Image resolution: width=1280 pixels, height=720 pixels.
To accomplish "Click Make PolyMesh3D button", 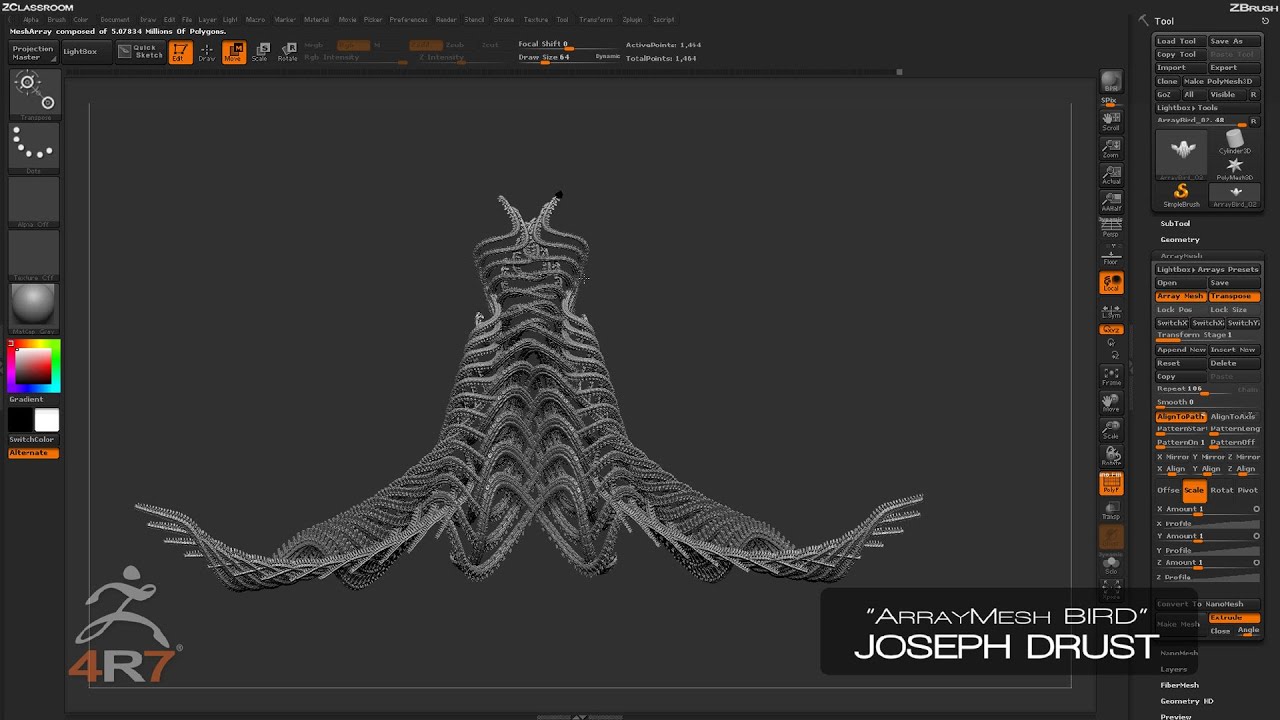I will (x=1221, y=81).
